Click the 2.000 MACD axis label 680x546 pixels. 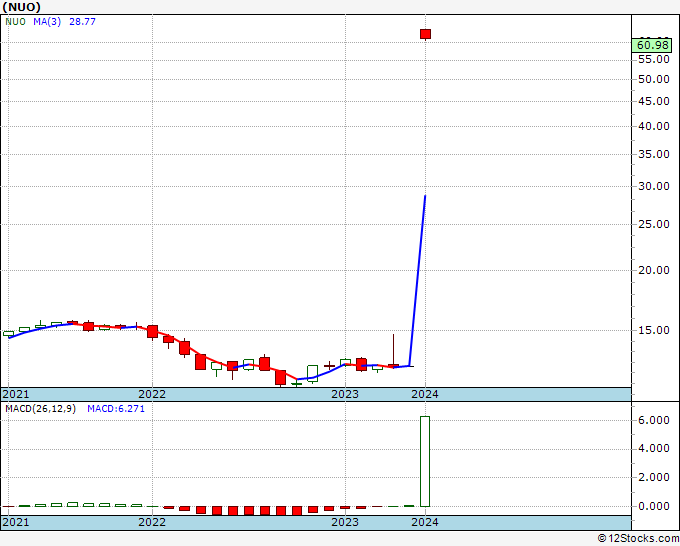tap(654, 477)
